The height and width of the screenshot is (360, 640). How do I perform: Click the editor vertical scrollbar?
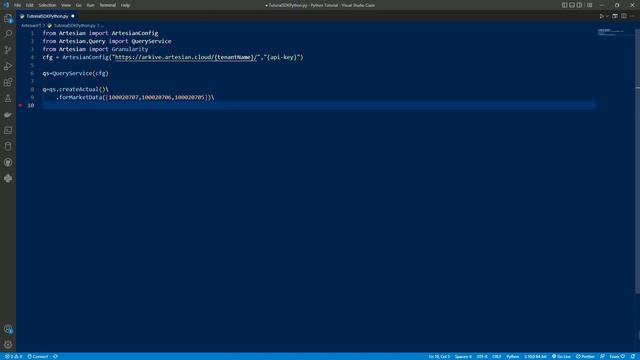click(x=637, y=161)
